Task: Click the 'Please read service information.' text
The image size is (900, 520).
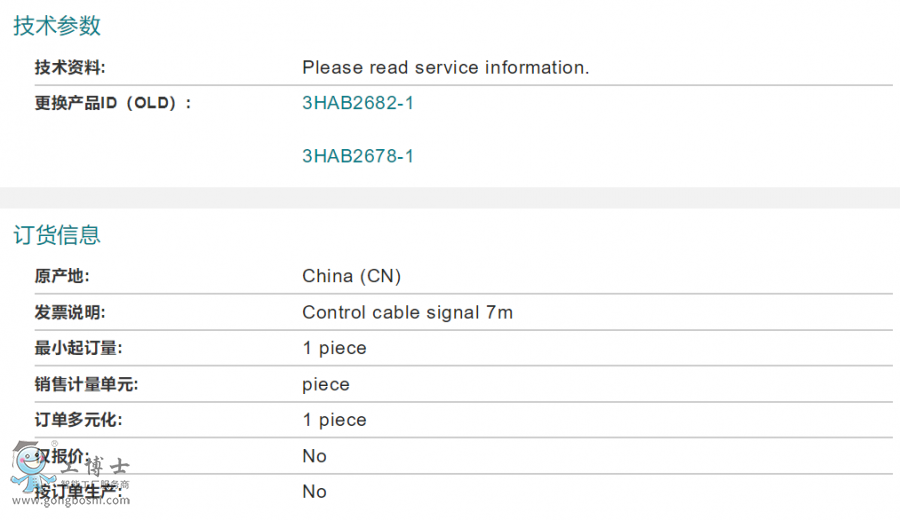Action: click(446, 68)
